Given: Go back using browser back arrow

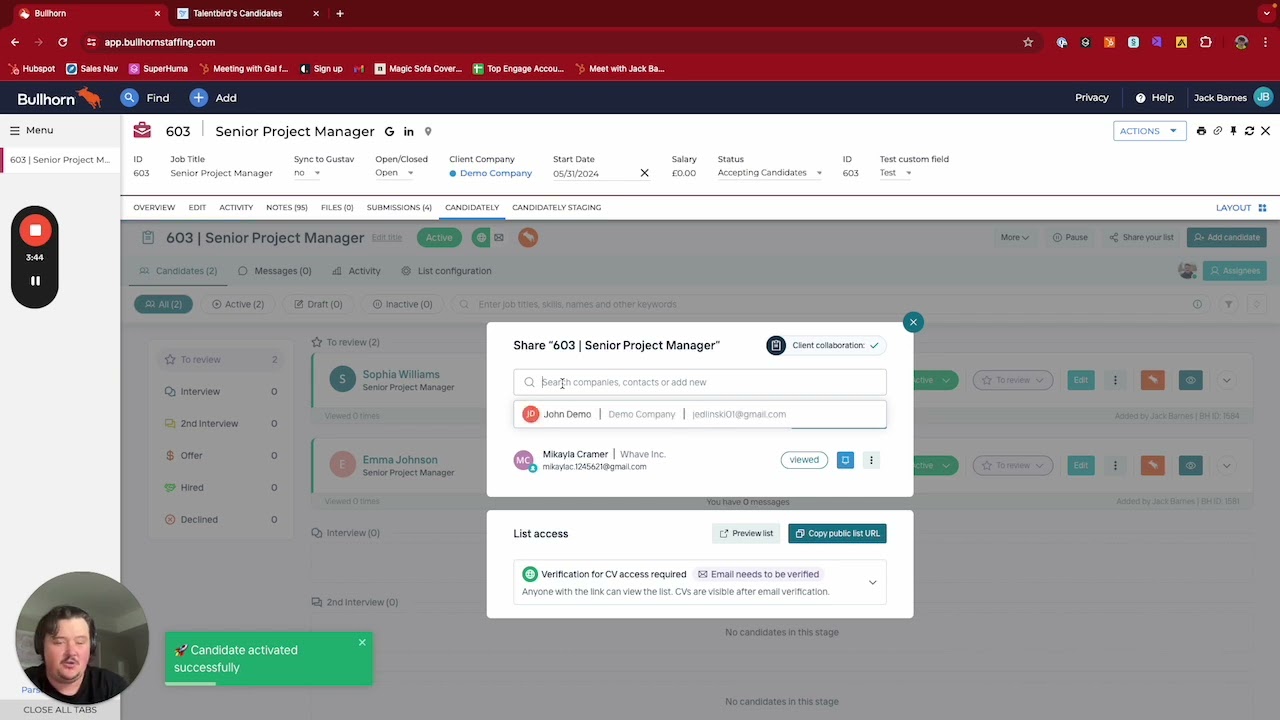Looking at the screenshot, I should [15, 42].
